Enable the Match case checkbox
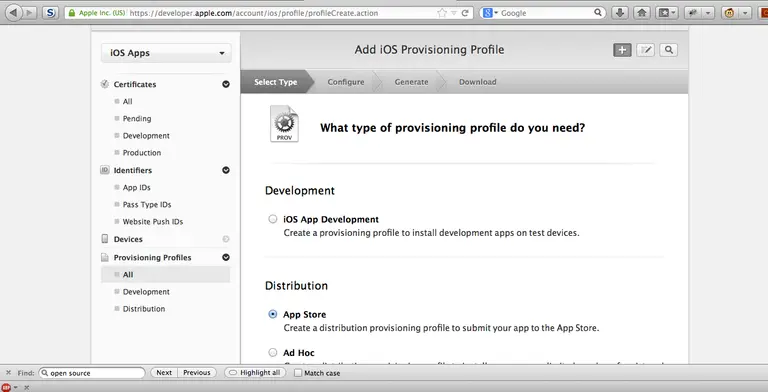 (x=298, y=373)
